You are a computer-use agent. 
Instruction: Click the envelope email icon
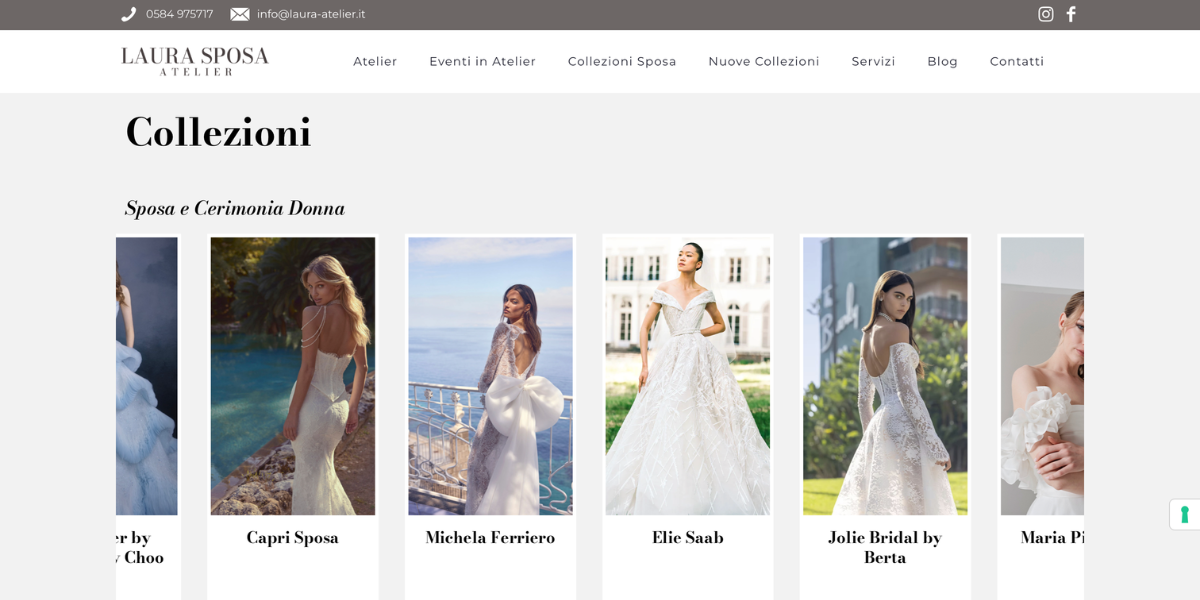coord(240,14)
